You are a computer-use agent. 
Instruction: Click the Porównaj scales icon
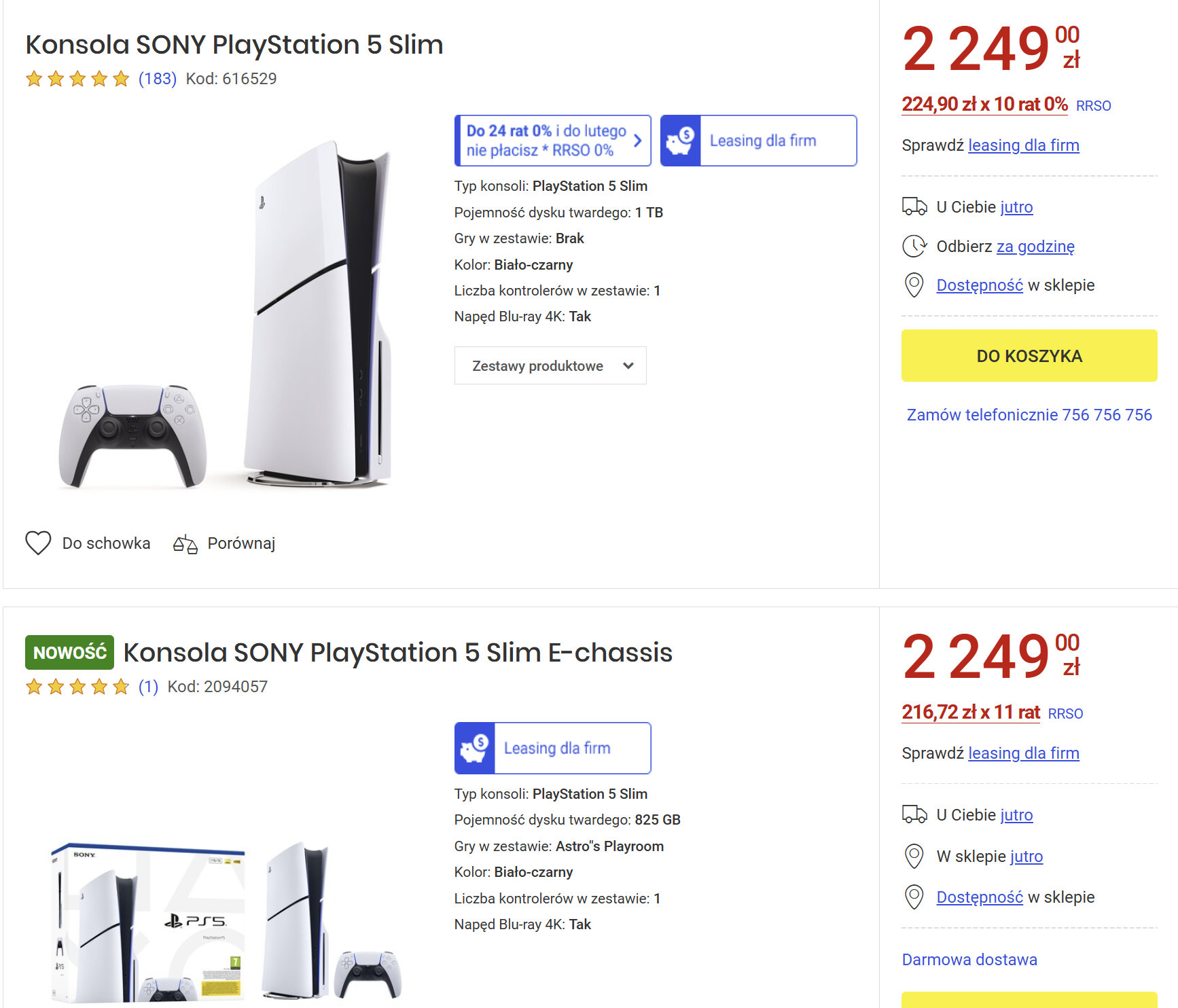(185, 544)
